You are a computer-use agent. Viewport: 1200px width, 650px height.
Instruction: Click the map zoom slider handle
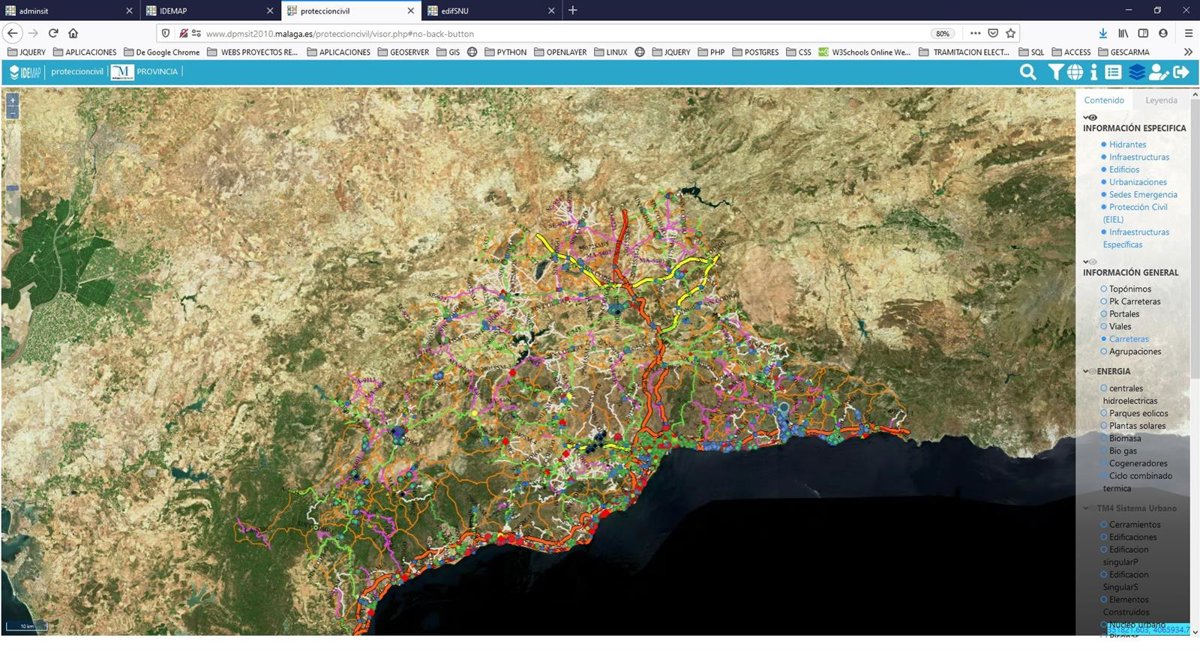12,188
